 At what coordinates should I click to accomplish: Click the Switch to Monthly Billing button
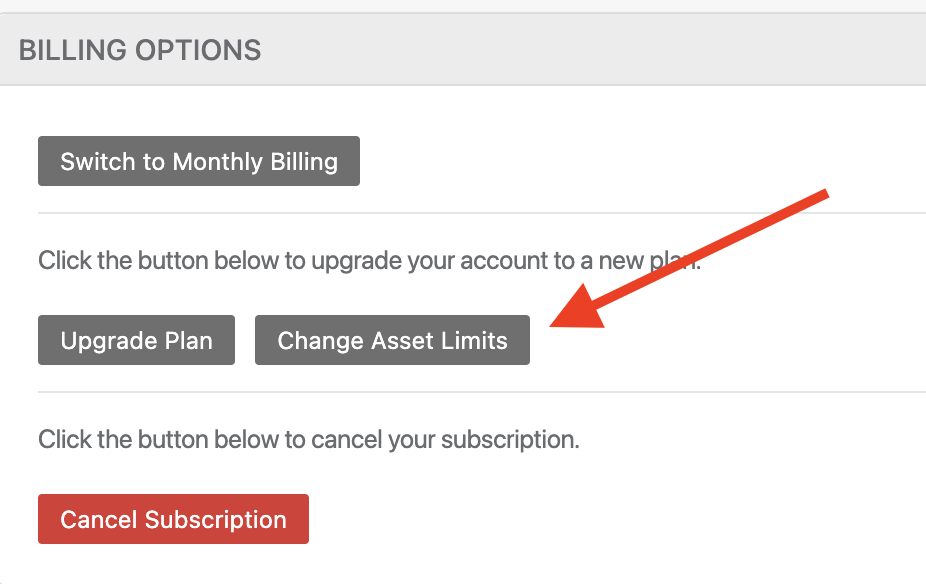(x=198, y=160)
